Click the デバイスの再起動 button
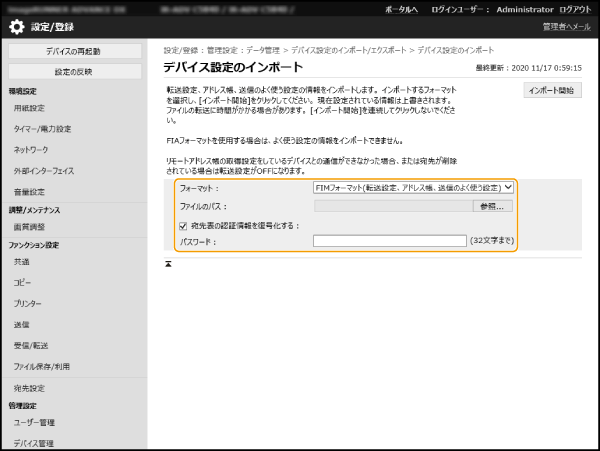The width and height of the screenshot is (600, 451). pyautogui.click(x=72, y=51)
